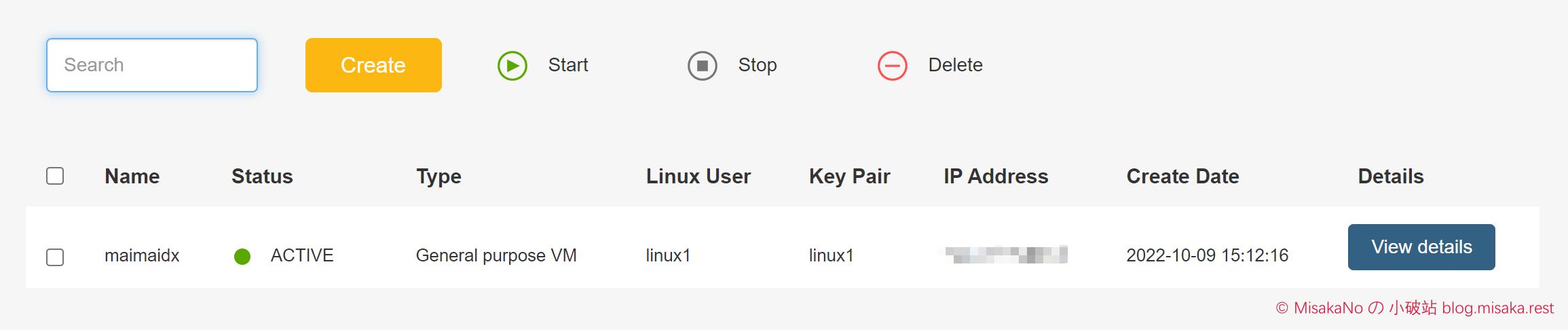This screenshot has width=1568, height=330.
Task: Click the red Delete minus icon
Action: pos(893,66)
